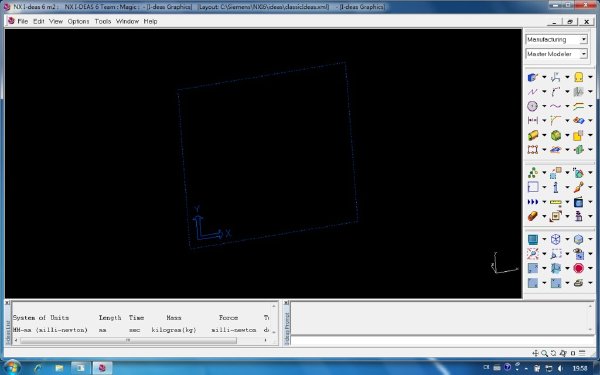
Task: Click the red circle record icon
Action: point(579,268)
